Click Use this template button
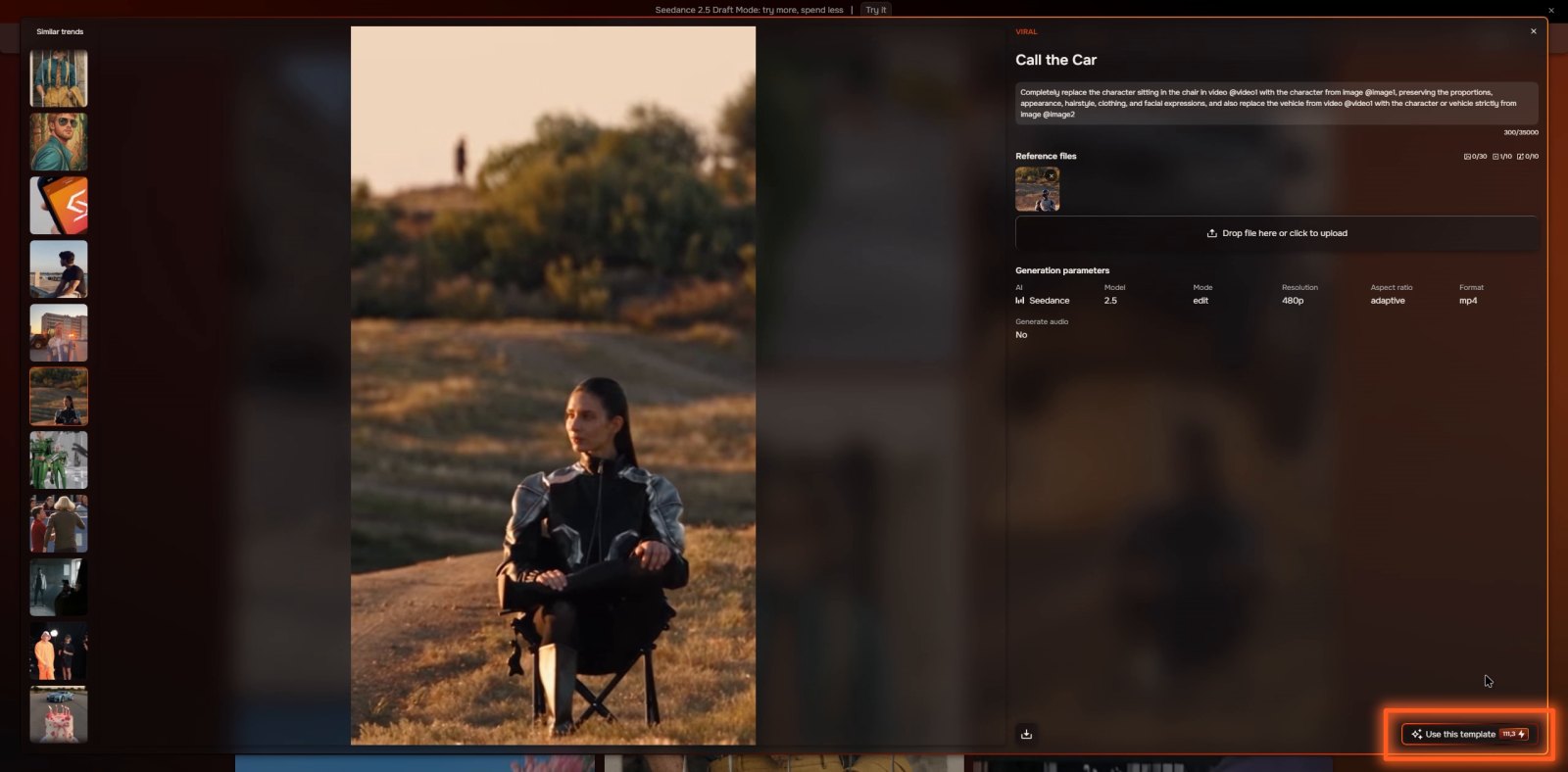The width and height of the screenshot is (1568, 772). pos(1469,734)
